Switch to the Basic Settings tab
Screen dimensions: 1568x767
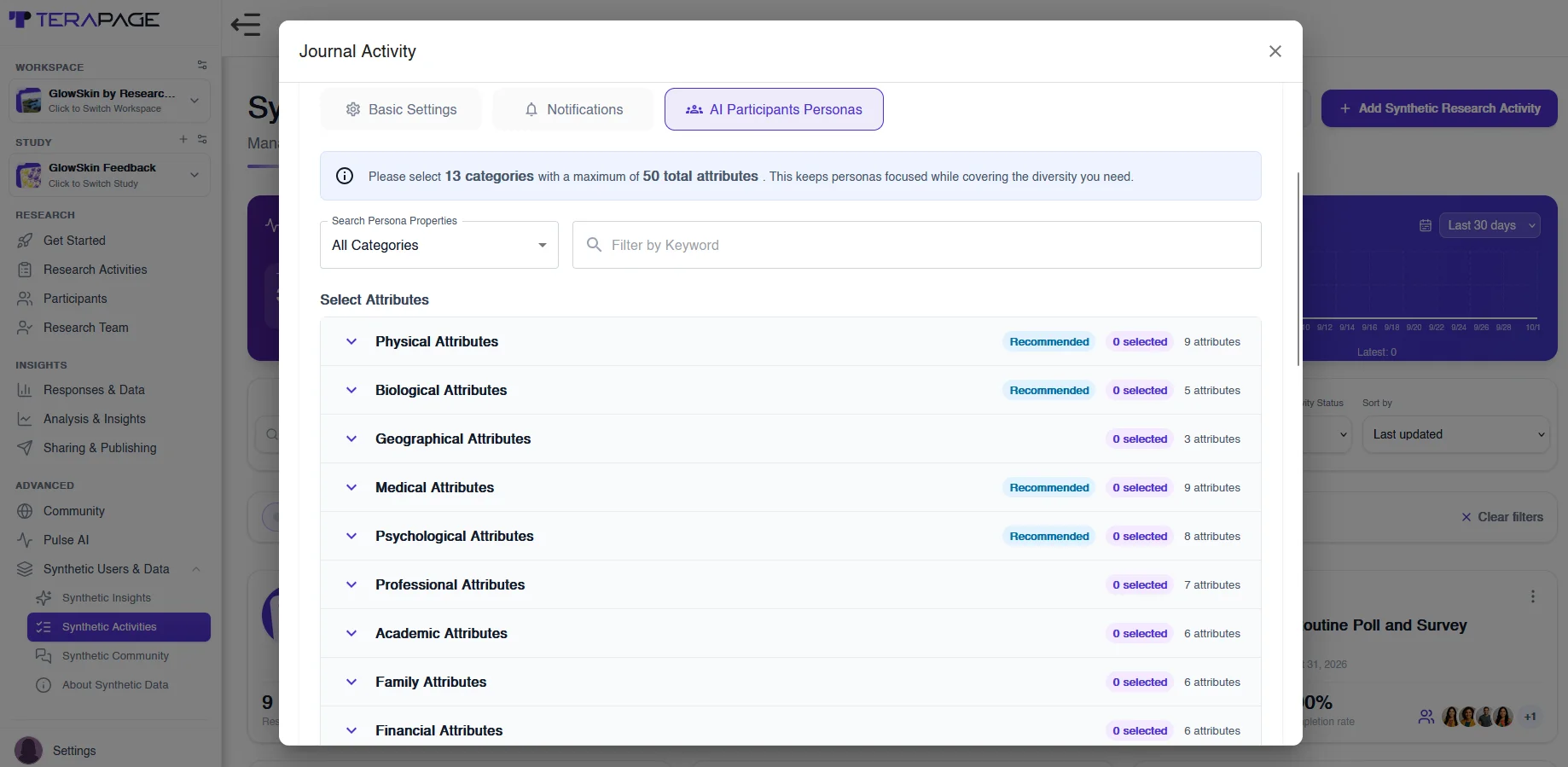[401, 109]
